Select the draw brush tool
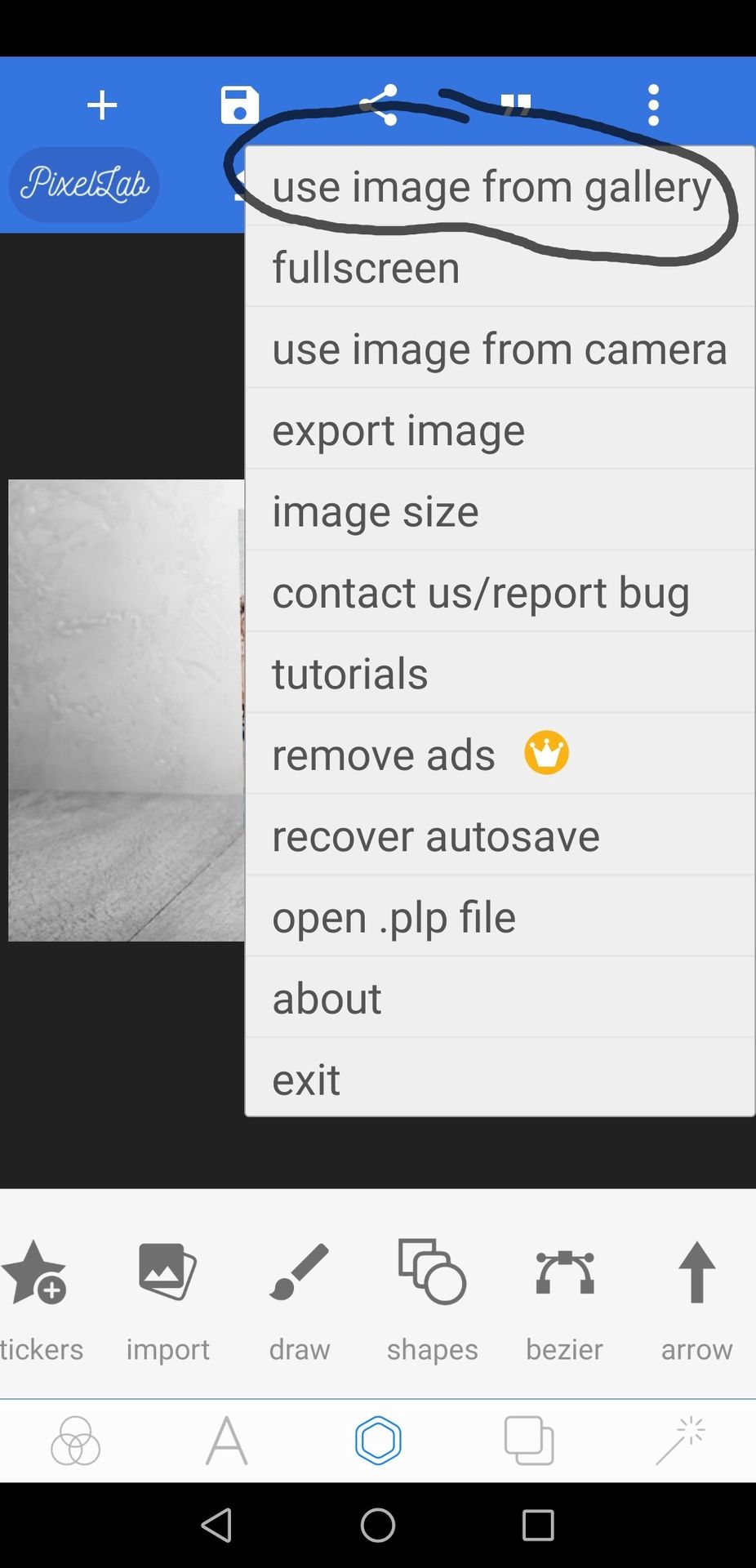The image size is (756, 1568). pos(300,1294)
